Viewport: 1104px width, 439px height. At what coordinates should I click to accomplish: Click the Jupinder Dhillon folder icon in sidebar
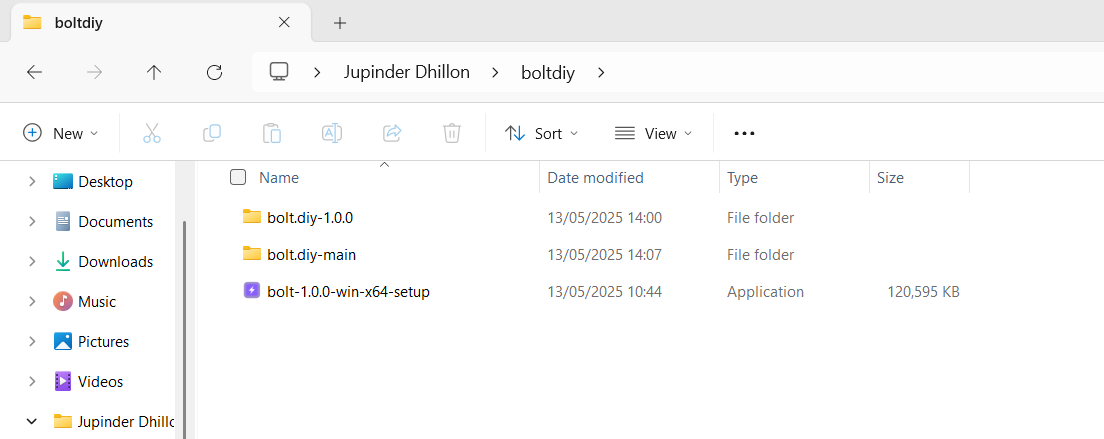63,421
